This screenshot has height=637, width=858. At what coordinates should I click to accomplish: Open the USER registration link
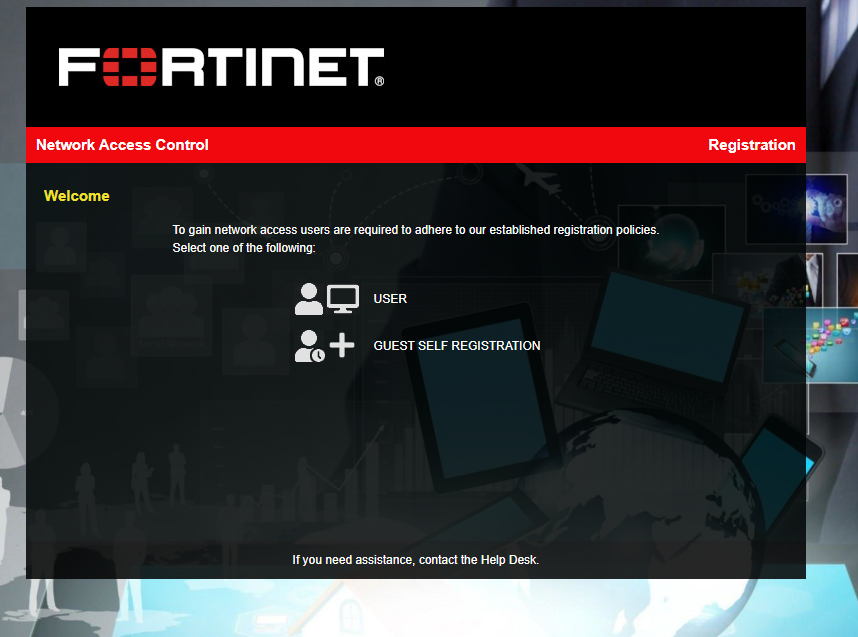[x=390, y=299]
